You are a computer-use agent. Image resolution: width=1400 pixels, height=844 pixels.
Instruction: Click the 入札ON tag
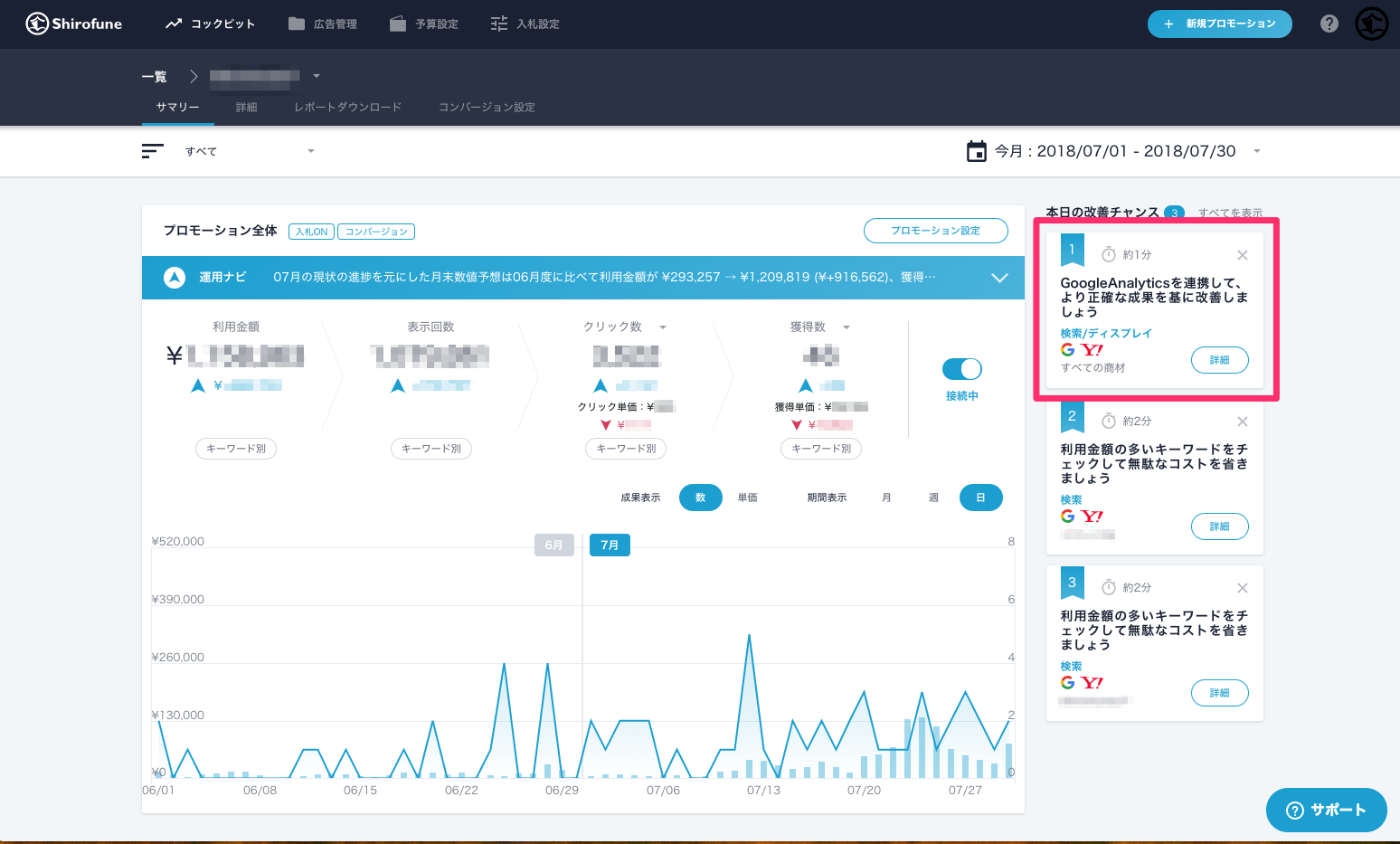pyautogui.click(x=312, y=232)
